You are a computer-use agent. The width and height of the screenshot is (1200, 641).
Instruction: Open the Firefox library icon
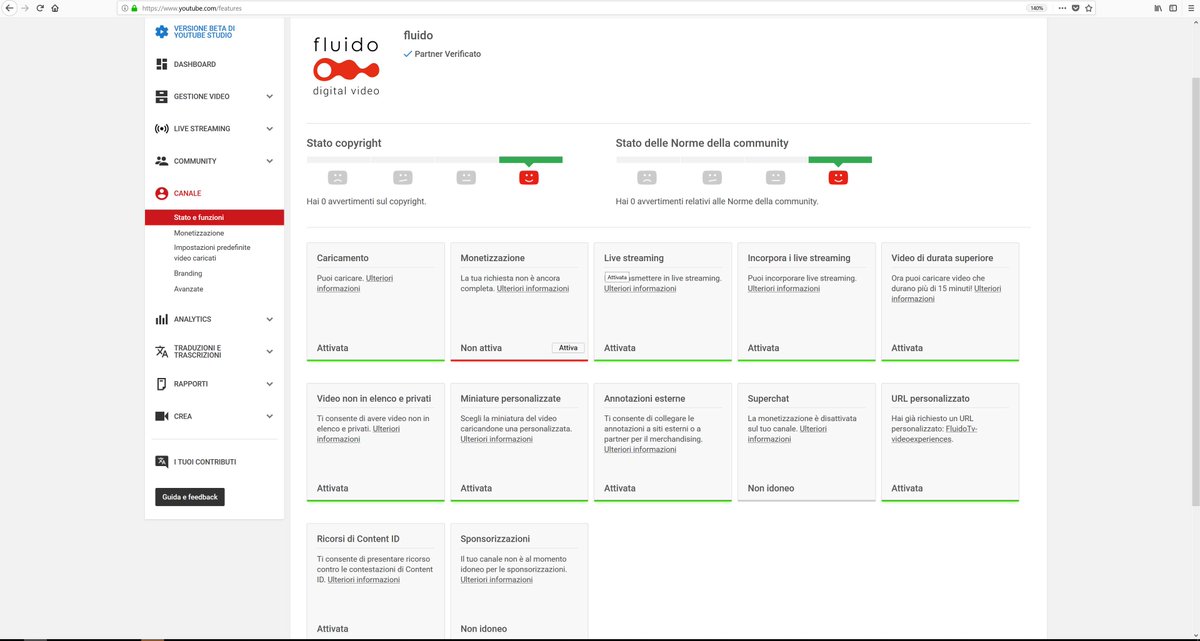pyautogui.click(x=1158, y=8)
